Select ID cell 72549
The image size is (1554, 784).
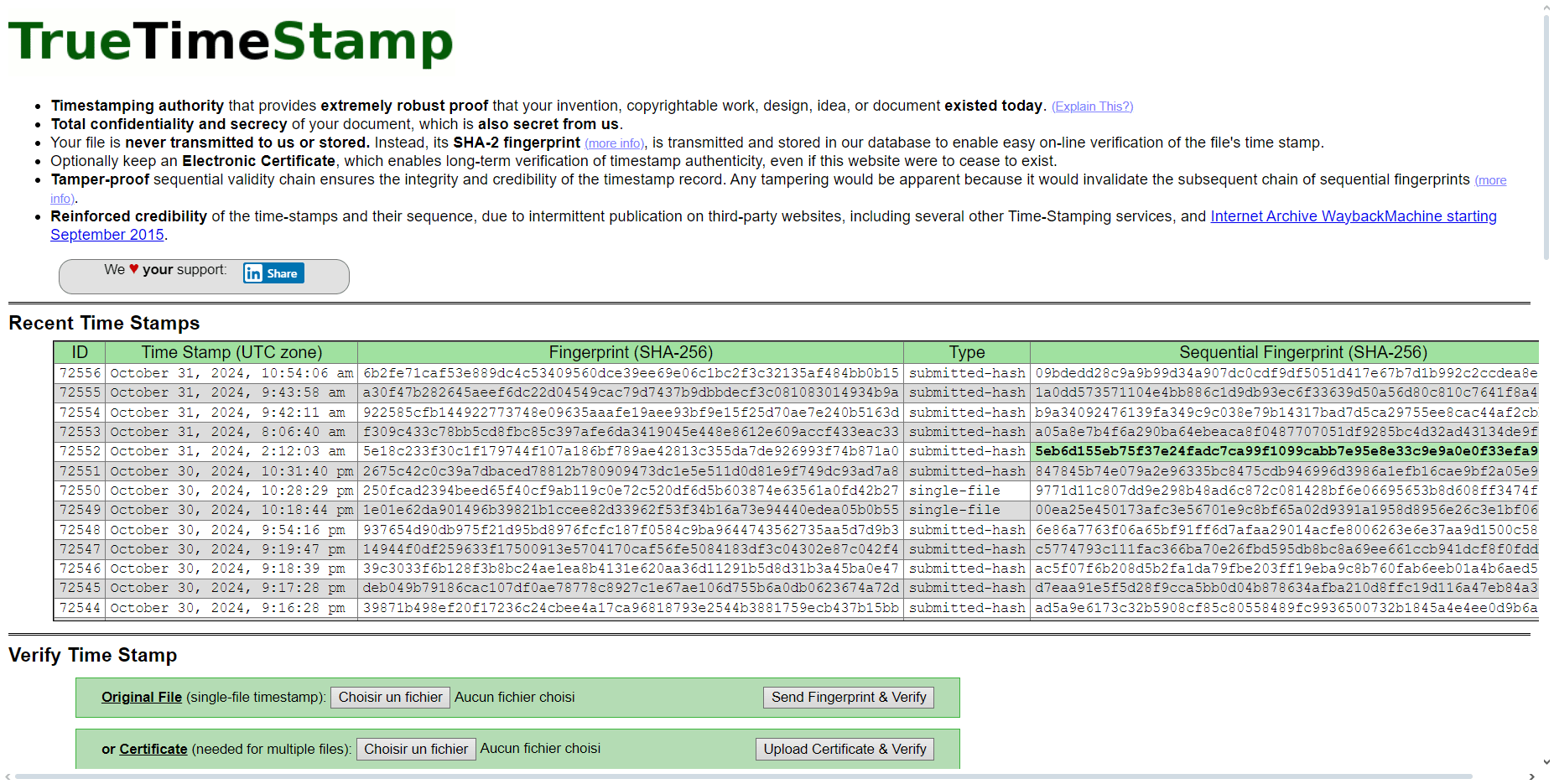[x=80, y=510]
